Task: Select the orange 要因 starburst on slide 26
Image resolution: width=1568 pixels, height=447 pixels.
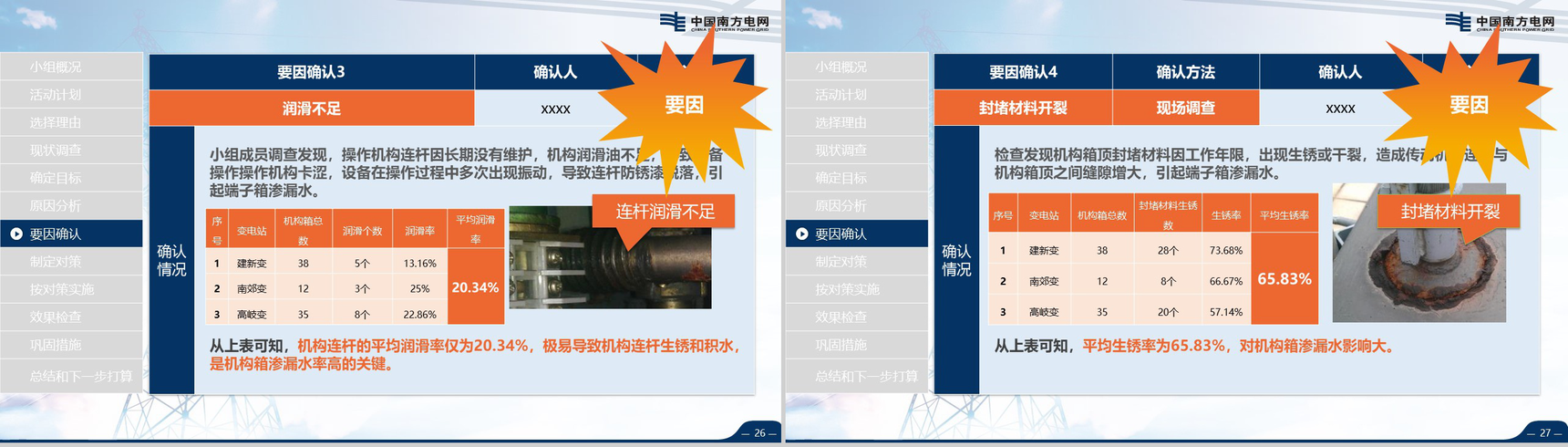Action: point(683,105)
